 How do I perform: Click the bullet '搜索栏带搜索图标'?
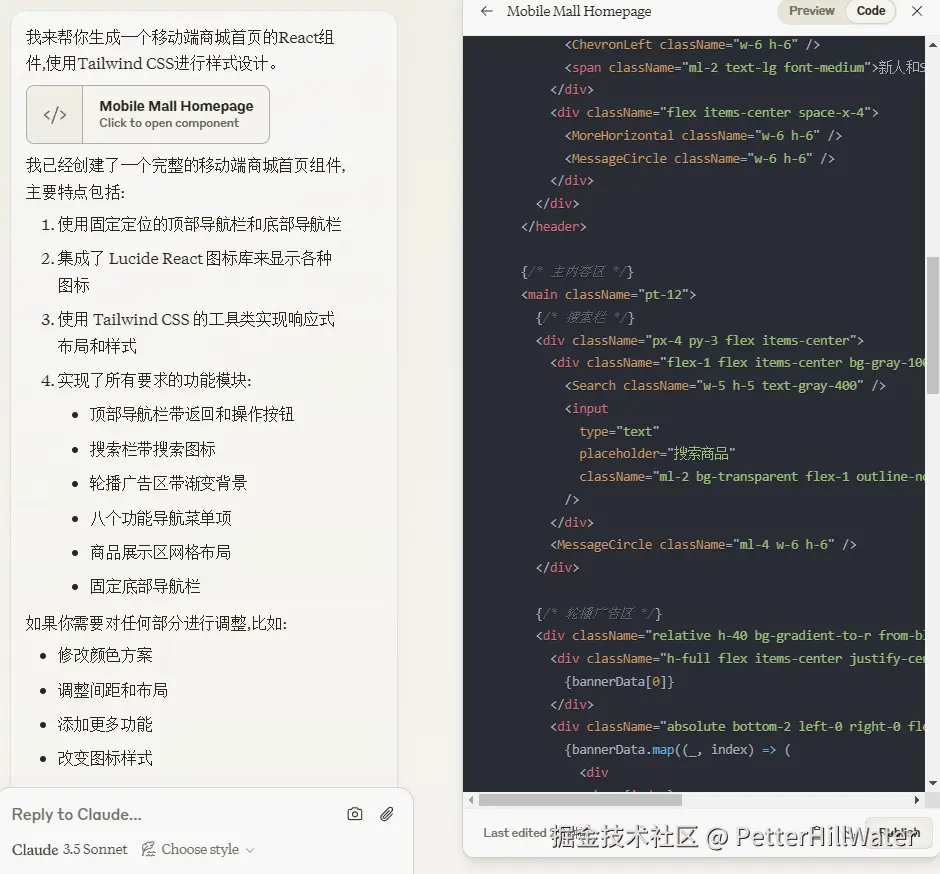click(152, 449)
